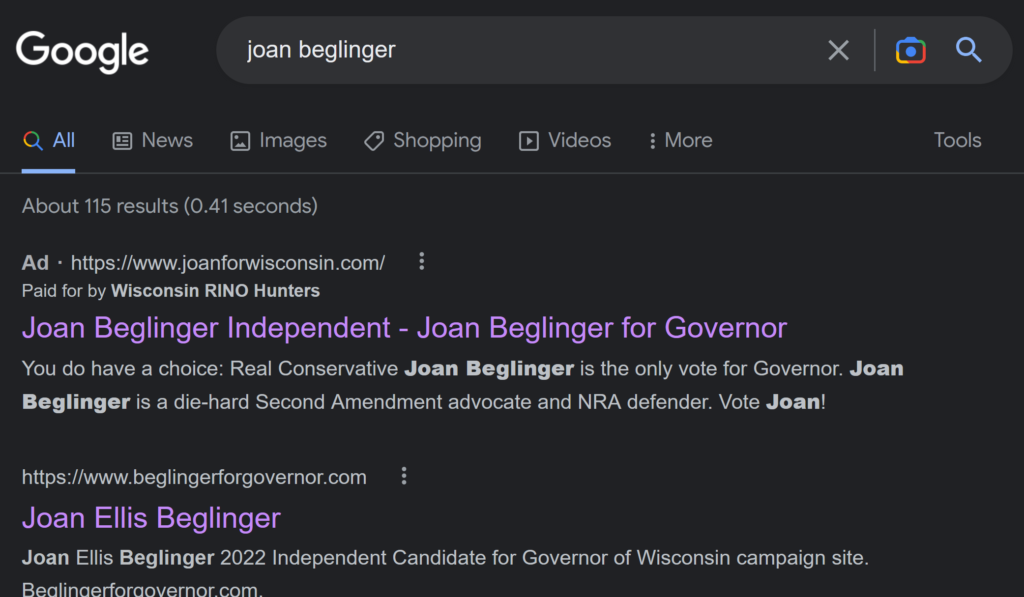Image resolution: width=1024 pixels, height=597 pixels.
Task: Expand the More search categories menu
Action: pyautogui.click(x=680, y=141)
